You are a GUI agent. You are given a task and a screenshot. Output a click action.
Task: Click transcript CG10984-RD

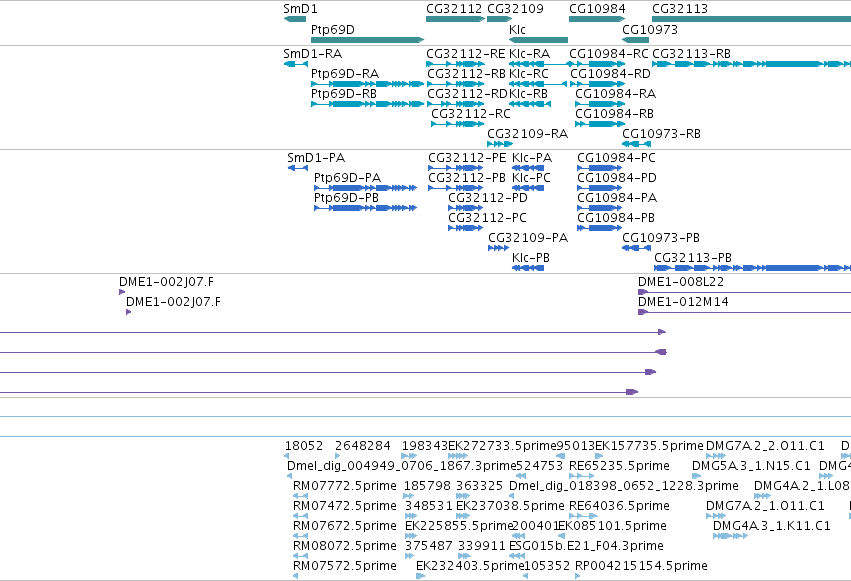pos(598,84)
